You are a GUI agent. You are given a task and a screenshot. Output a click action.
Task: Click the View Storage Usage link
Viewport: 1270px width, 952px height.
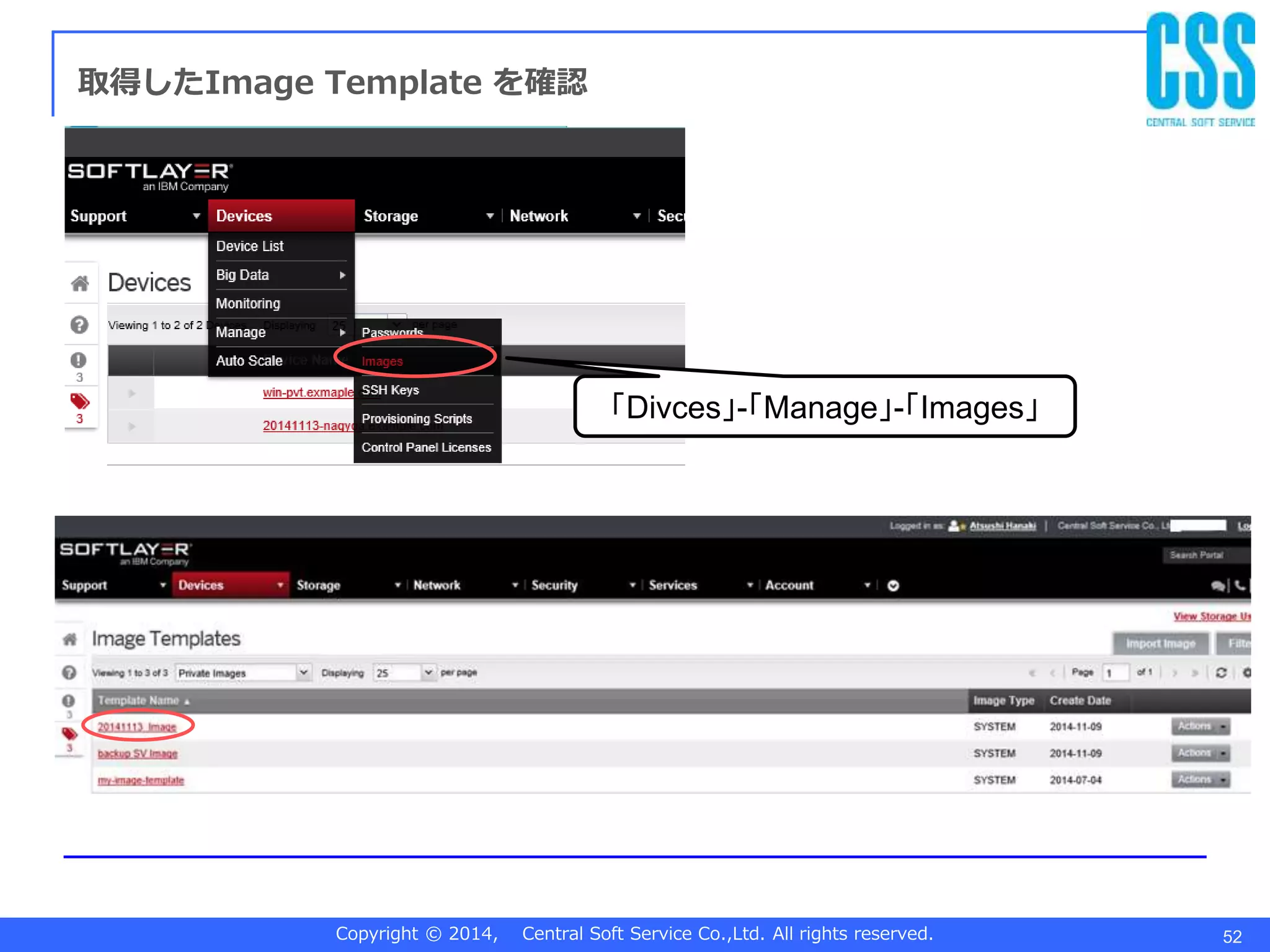[x=1212, y=616]
